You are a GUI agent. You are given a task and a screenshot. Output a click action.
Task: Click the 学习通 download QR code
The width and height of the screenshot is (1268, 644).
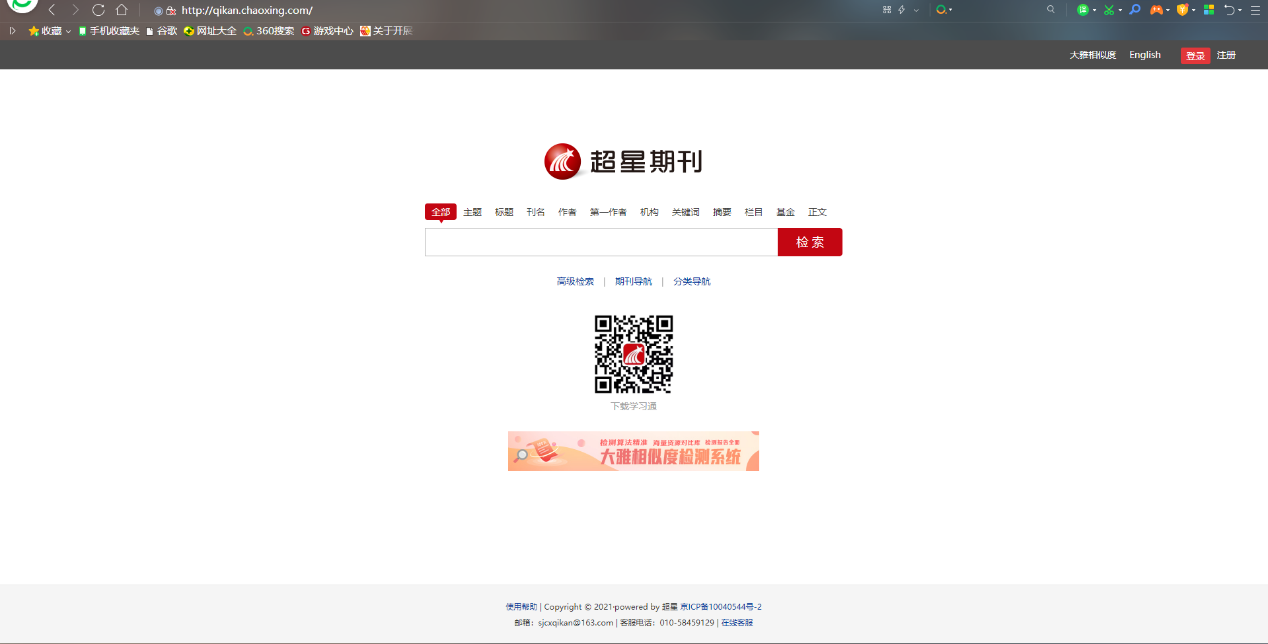634,354
